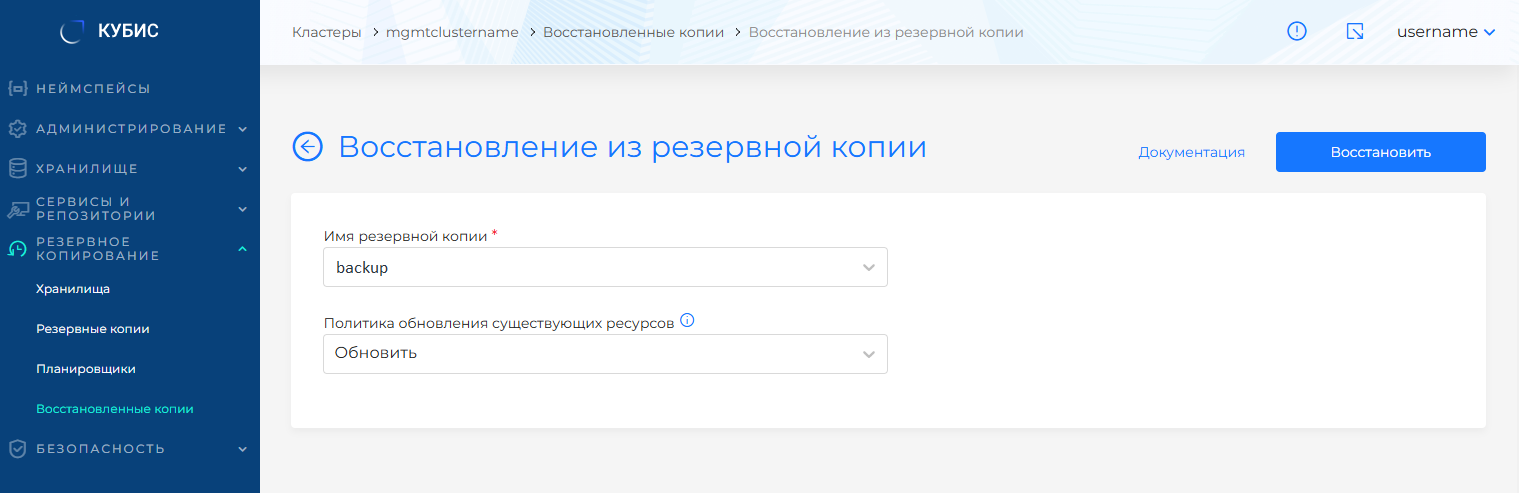Click the Хранилище database icon
This screenshot has width=1519, height=493.
point(17,168)
